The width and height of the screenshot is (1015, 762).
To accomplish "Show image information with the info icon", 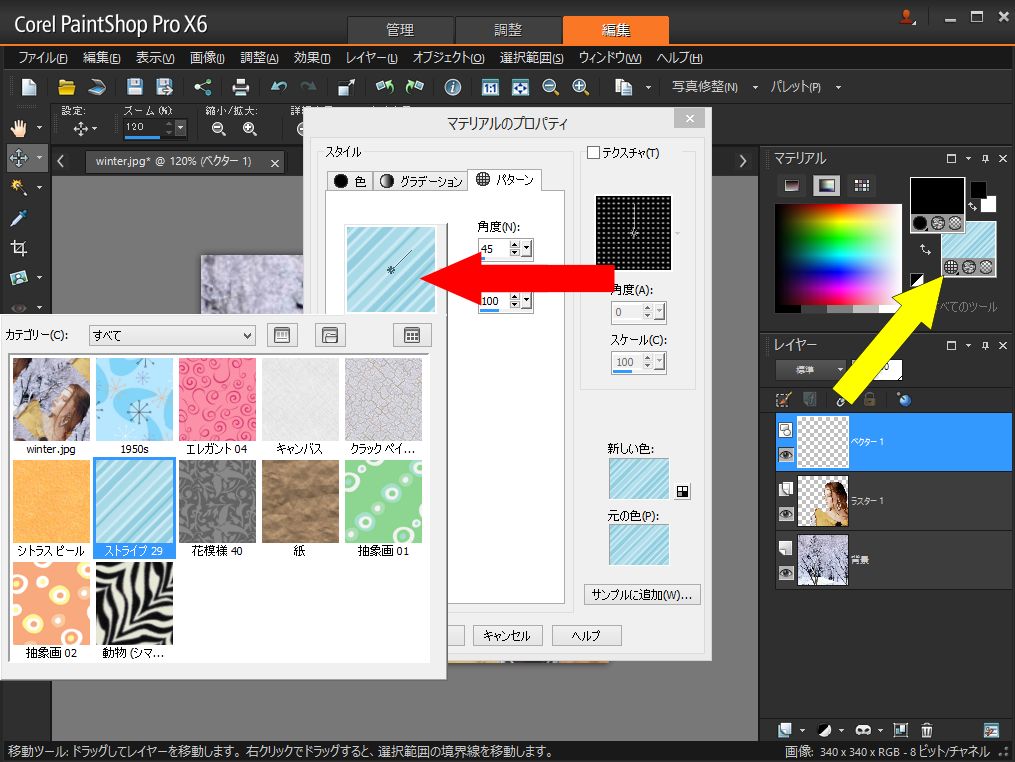I will [452, 87].
